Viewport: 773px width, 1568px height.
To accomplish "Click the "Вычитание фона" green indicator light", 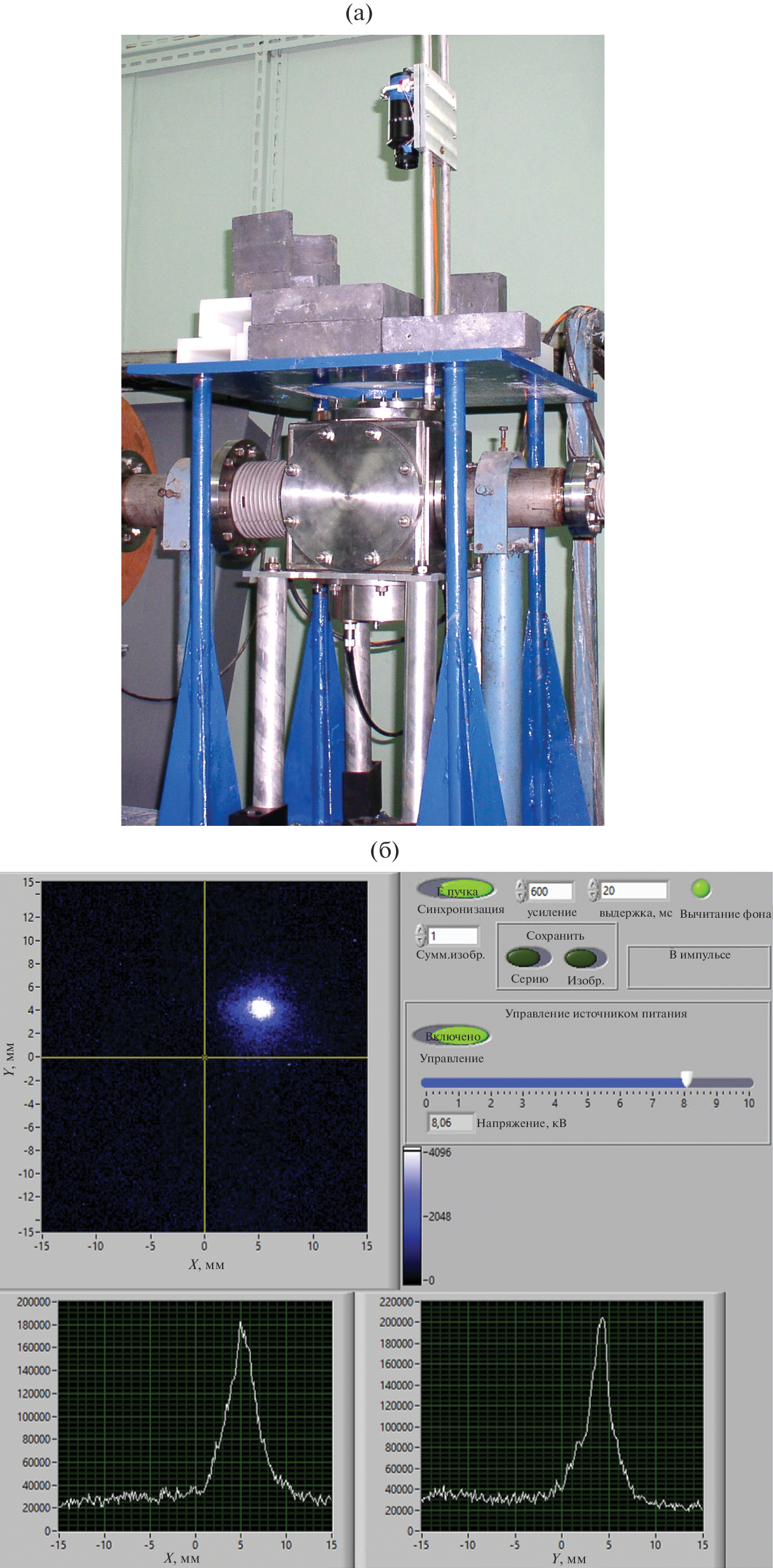I will (x=701, y=889).
